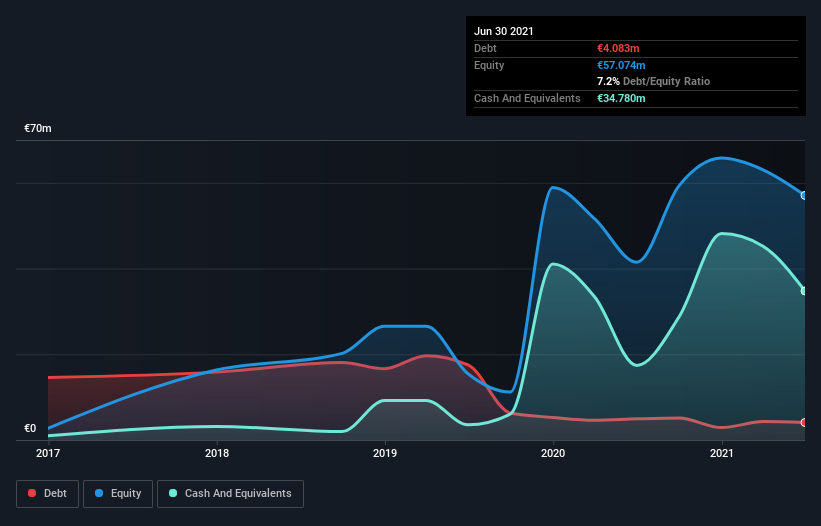This screenshot has height=526, width=821.
Task: Toggle the Debt series legend button
Action: (48, 494)
